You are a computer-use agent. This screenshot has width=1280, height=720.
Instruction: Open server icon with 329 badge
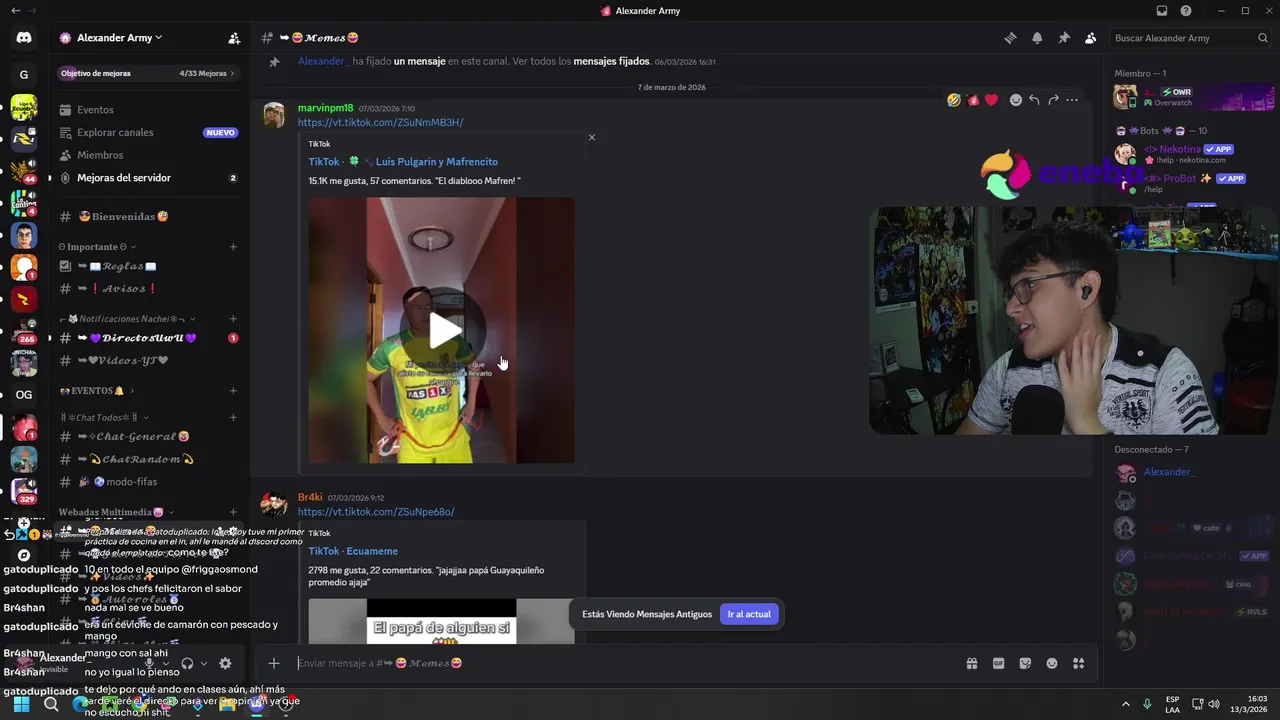pos(24,490)
